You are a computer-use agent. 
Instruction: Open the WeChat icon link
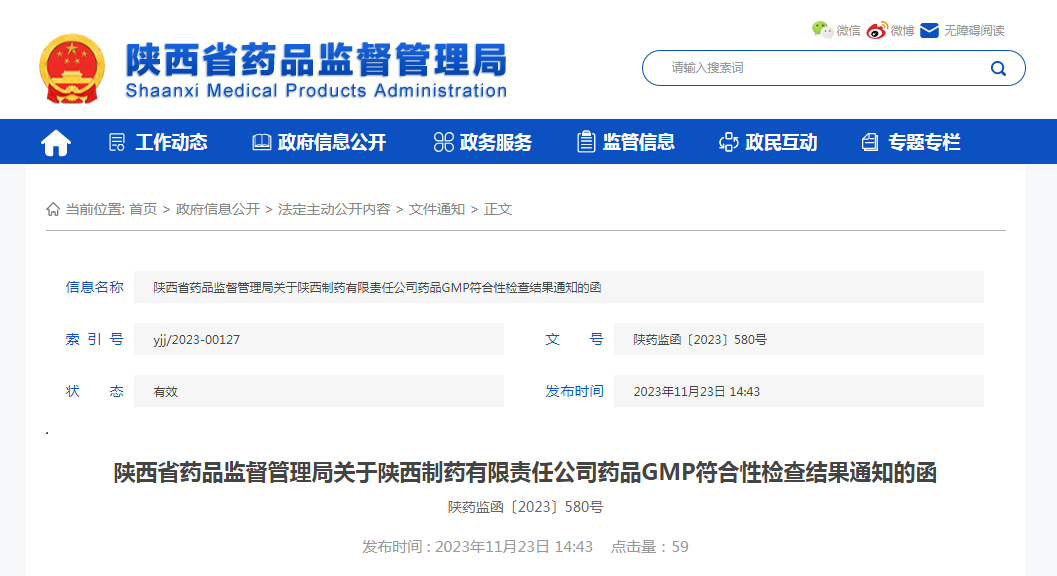tap(822, 30)
